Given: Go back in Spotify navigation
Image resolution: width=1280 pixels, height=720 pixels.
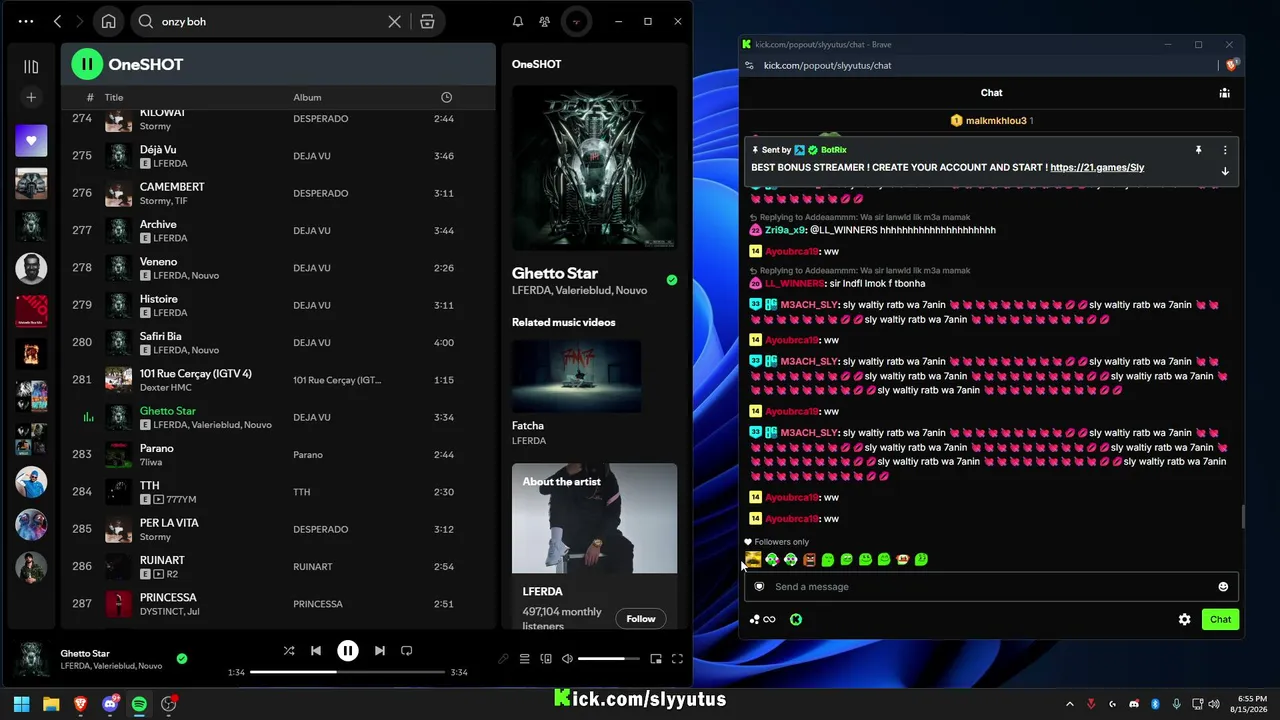Looking at the screenshot, I should (57, 21).
